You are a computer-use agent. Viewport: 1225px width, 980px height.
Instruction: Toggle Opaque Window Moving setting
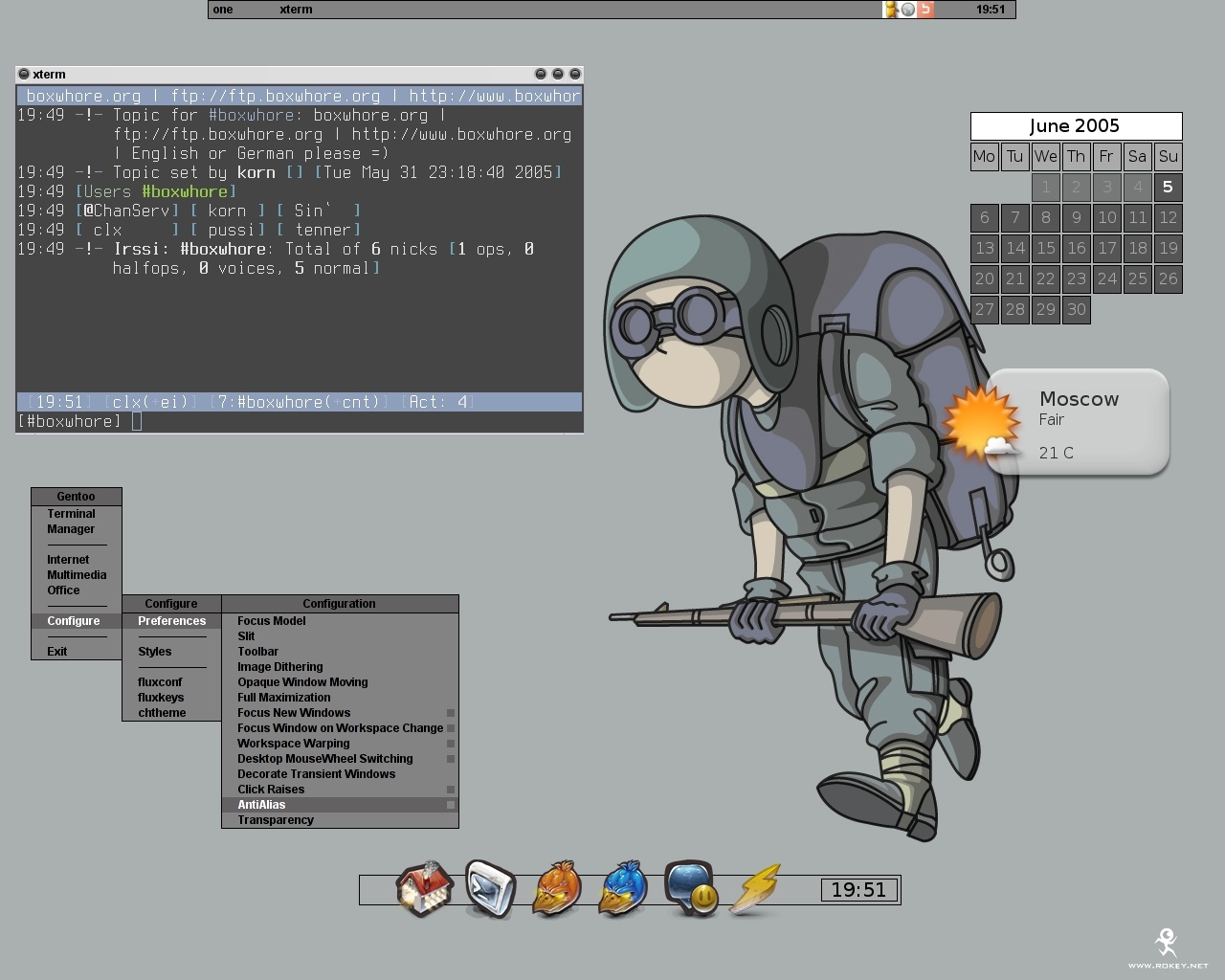pos(340,682)
